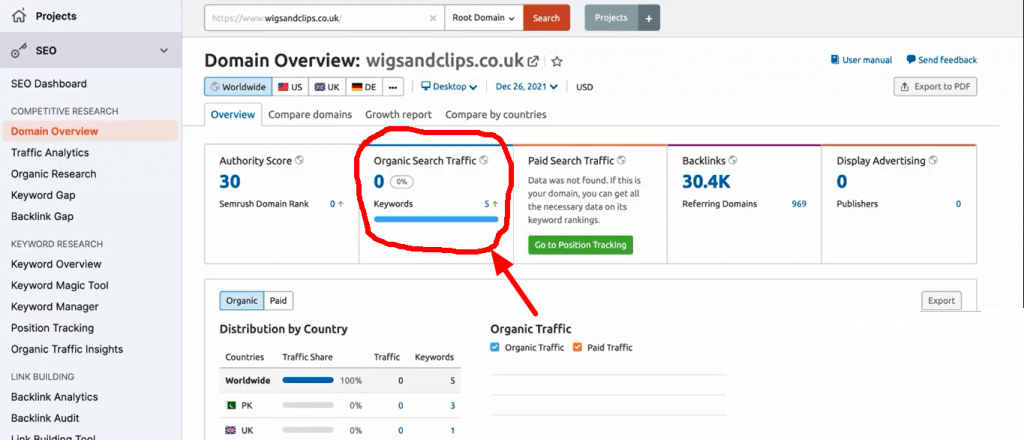
Task: Click Export to PDF button
Action: point(935,87)
